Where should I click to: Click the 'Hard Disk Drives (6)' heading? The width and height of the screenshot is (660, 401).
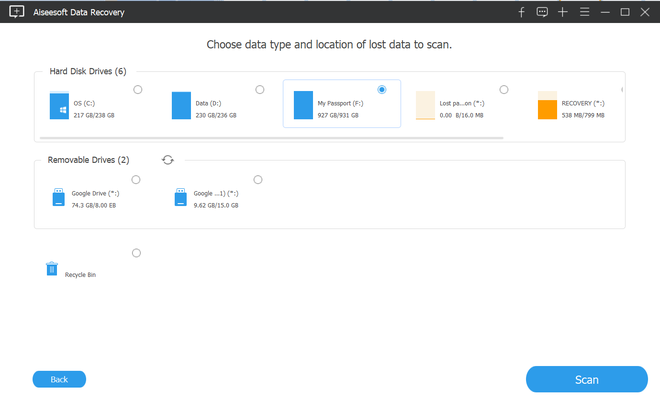click(88, 71)
